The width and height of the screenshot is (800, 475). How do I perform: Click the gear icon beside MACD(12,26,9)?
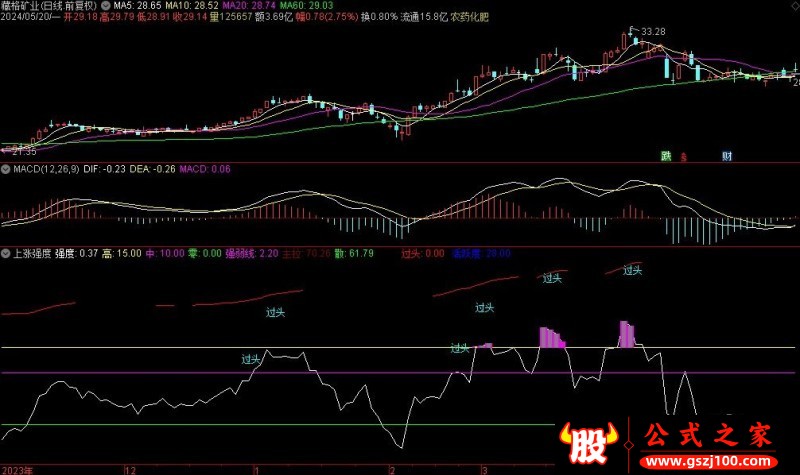[x=6, y=170]
